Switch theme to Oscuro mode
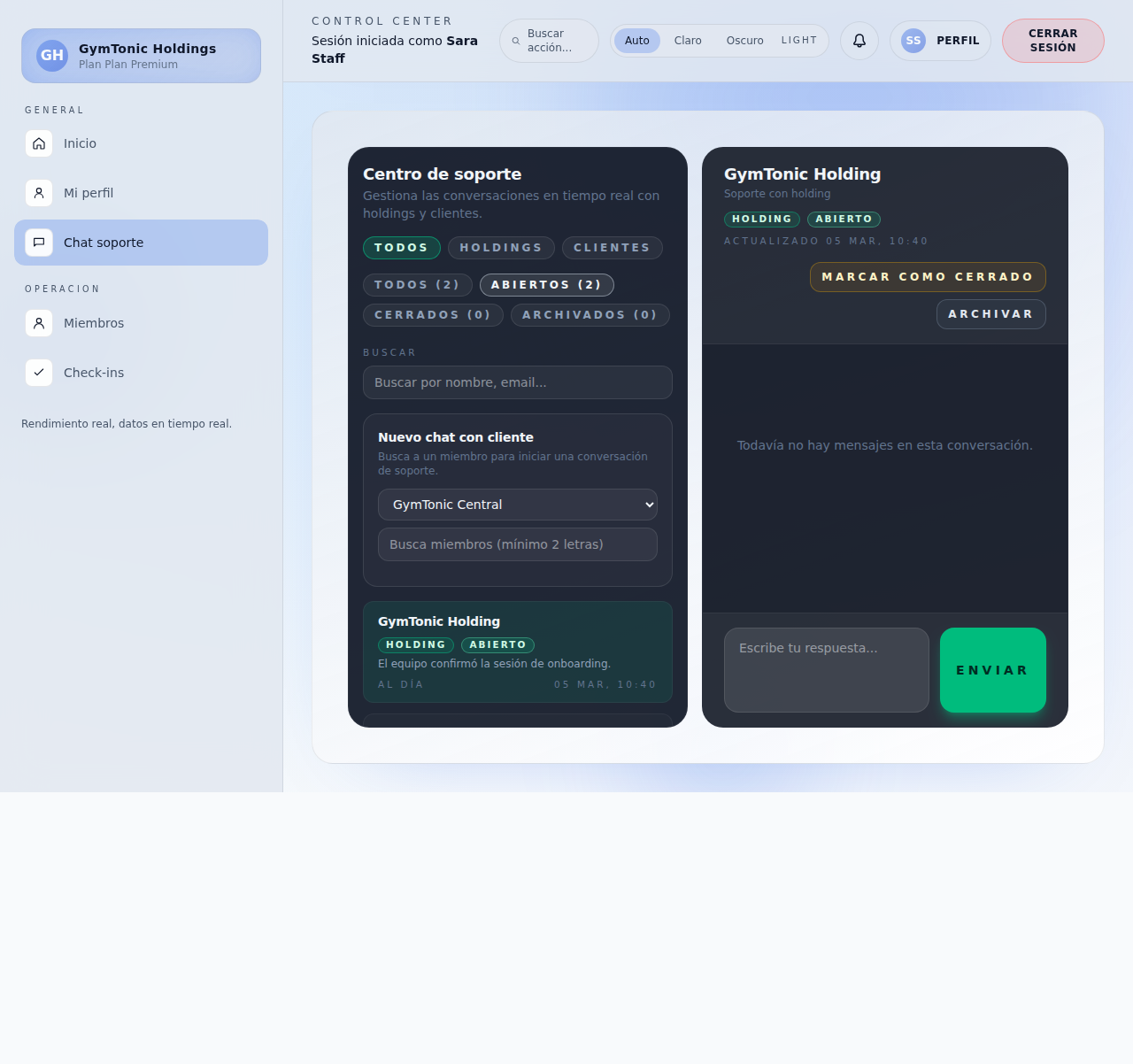Image resolution: width=1133 pixels, height=1064 pixels. click(744, 41)
